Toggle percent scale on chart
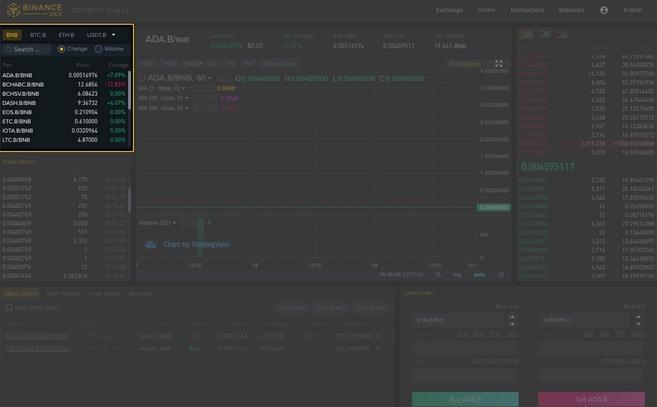Screen dimensions: 657x407 [x=438, y=275]
